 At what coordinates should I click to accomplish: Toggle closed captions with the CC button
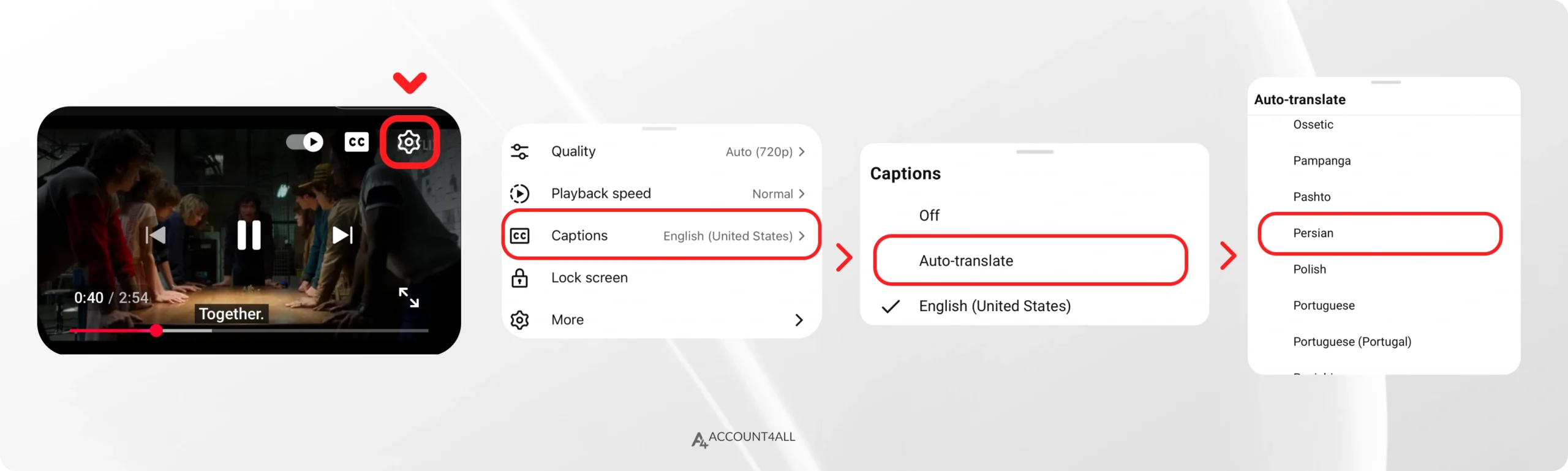[x=356, y=142]
